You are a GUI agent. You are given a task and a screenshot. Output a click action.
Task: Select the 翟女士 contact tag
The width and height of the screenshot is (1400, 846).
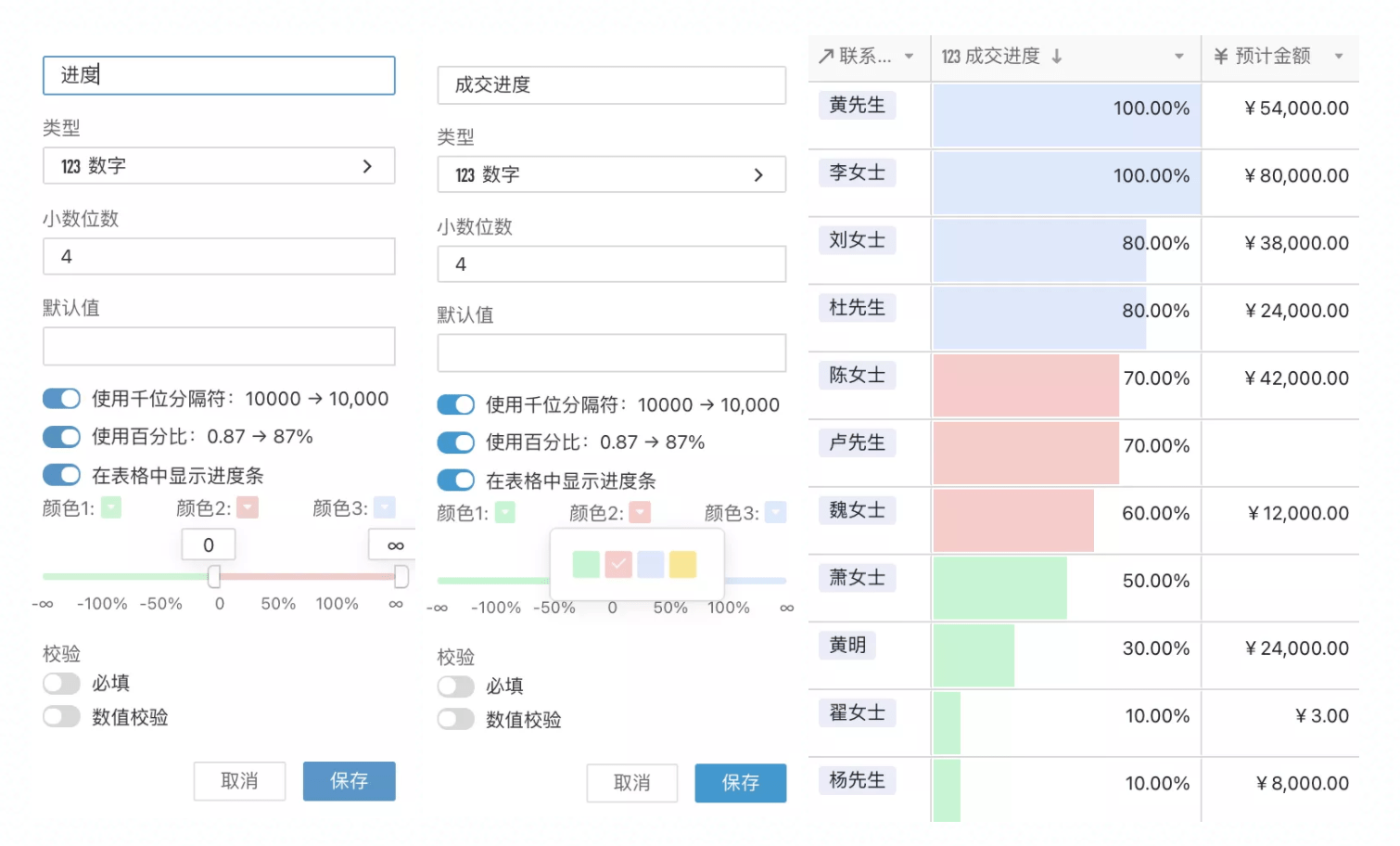coord(858,713)
